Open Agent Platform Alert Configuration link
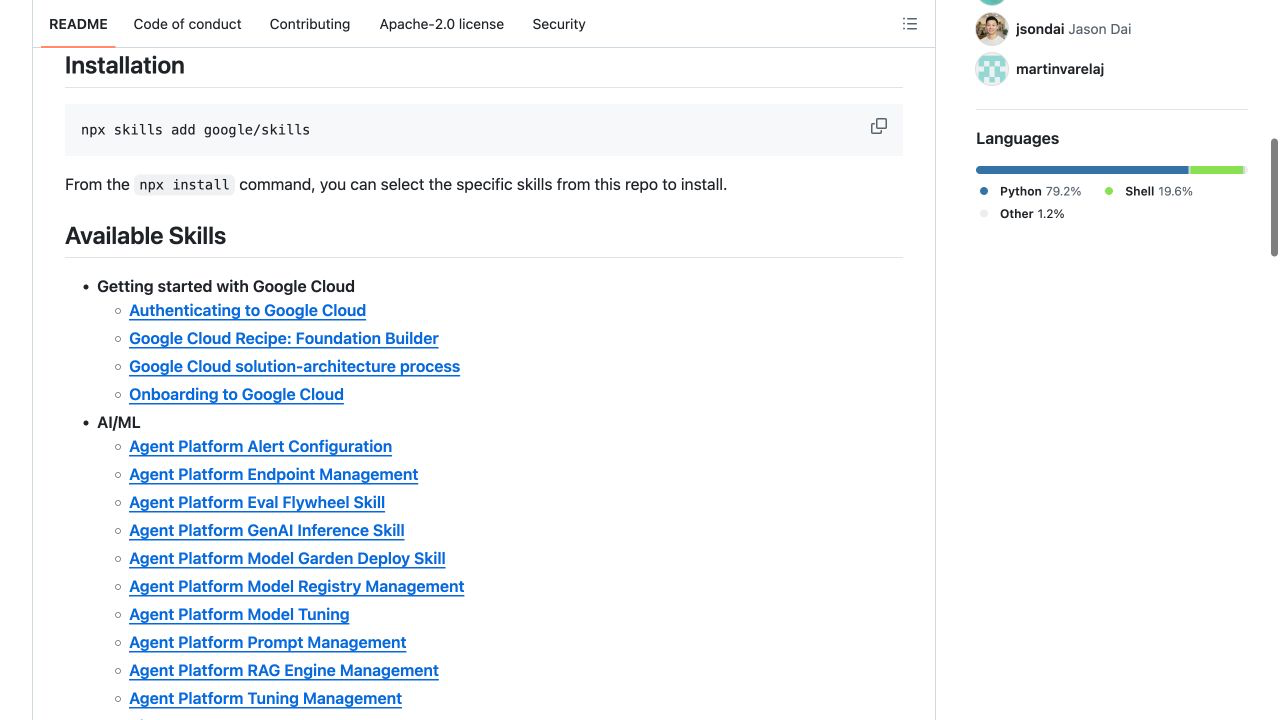Viewport: 1280px width, 720px height. point(260,446)
